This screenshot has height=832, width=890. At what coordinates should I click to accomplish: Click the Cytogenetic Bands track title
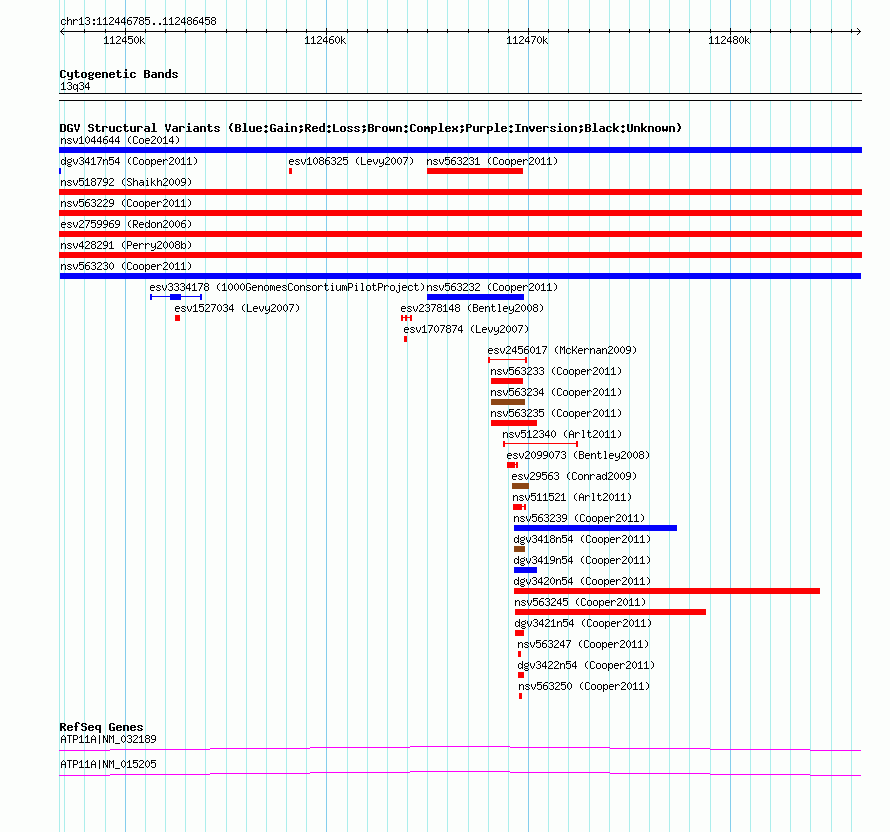(119, 74)
